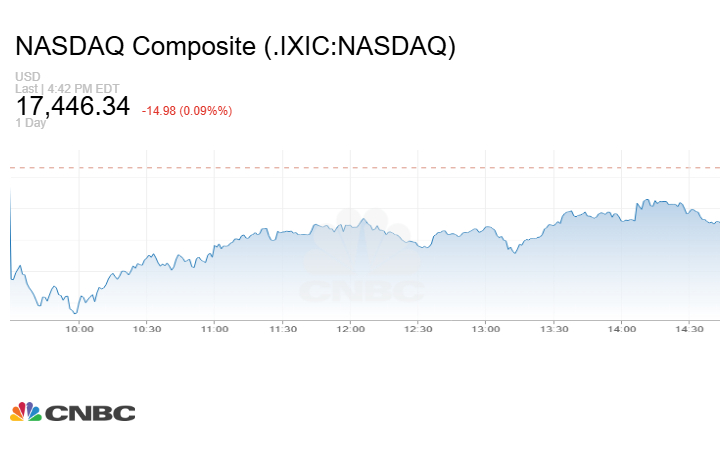The height and width of the screenshot is (450, 720).
Task: Click the 14:30 time axis label
Action: [689, 329]
